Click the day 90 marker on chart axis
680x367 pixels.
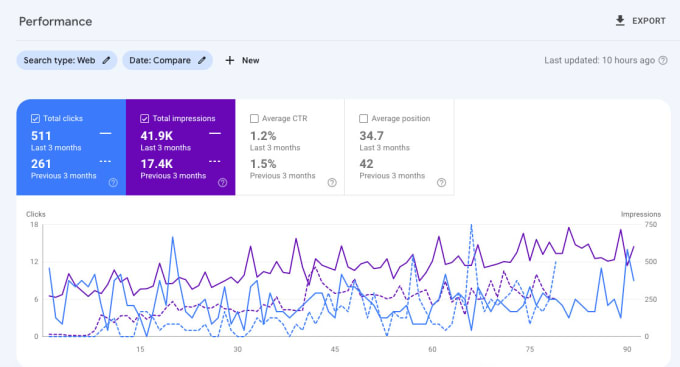[627, 349]
